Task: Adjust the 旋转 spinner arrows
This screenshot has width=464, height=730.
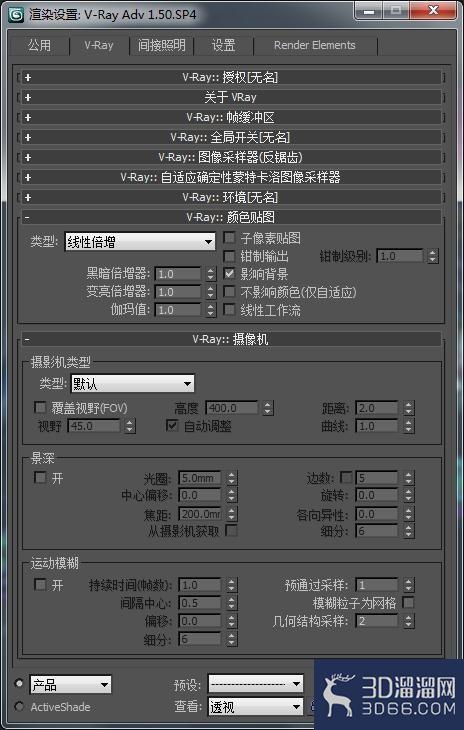Action: coord(409,496)
